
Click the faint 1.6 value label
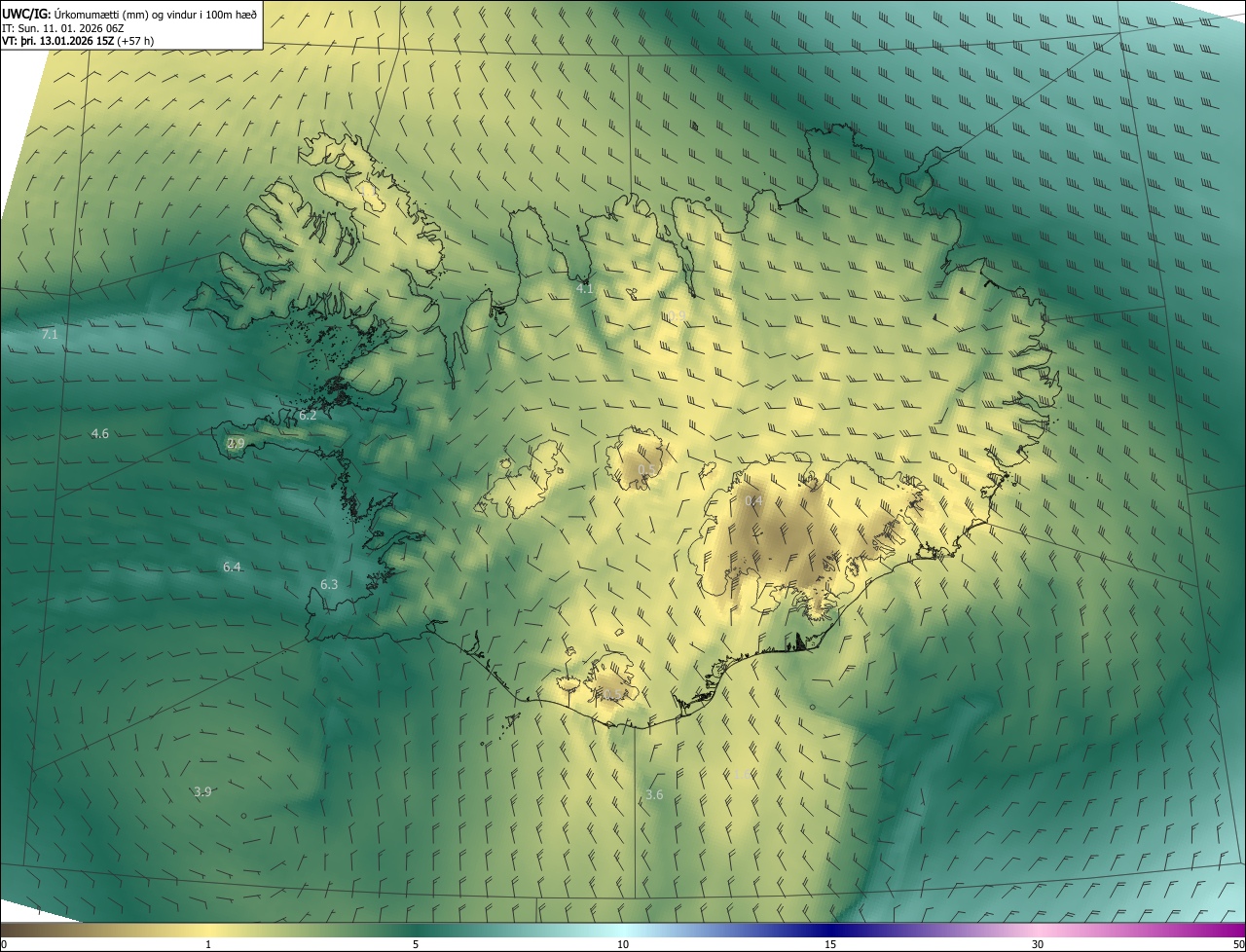(x=742, y=775)
